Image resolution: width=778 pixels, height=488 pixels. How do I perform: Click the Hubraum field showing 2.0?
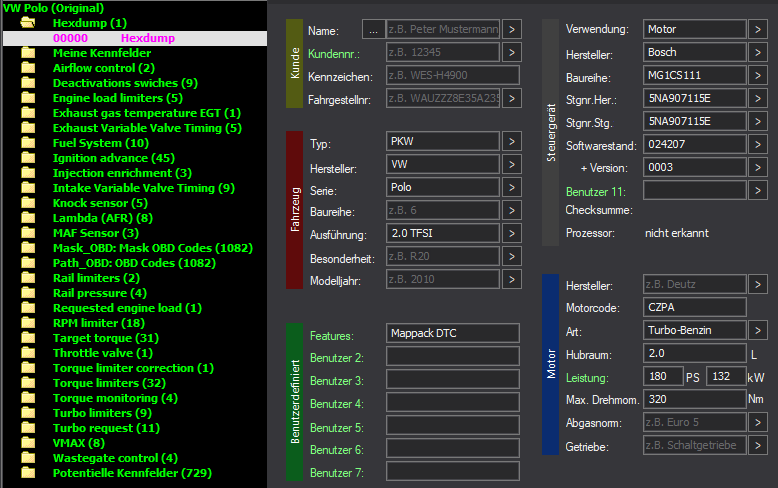(x=695, y=354)
